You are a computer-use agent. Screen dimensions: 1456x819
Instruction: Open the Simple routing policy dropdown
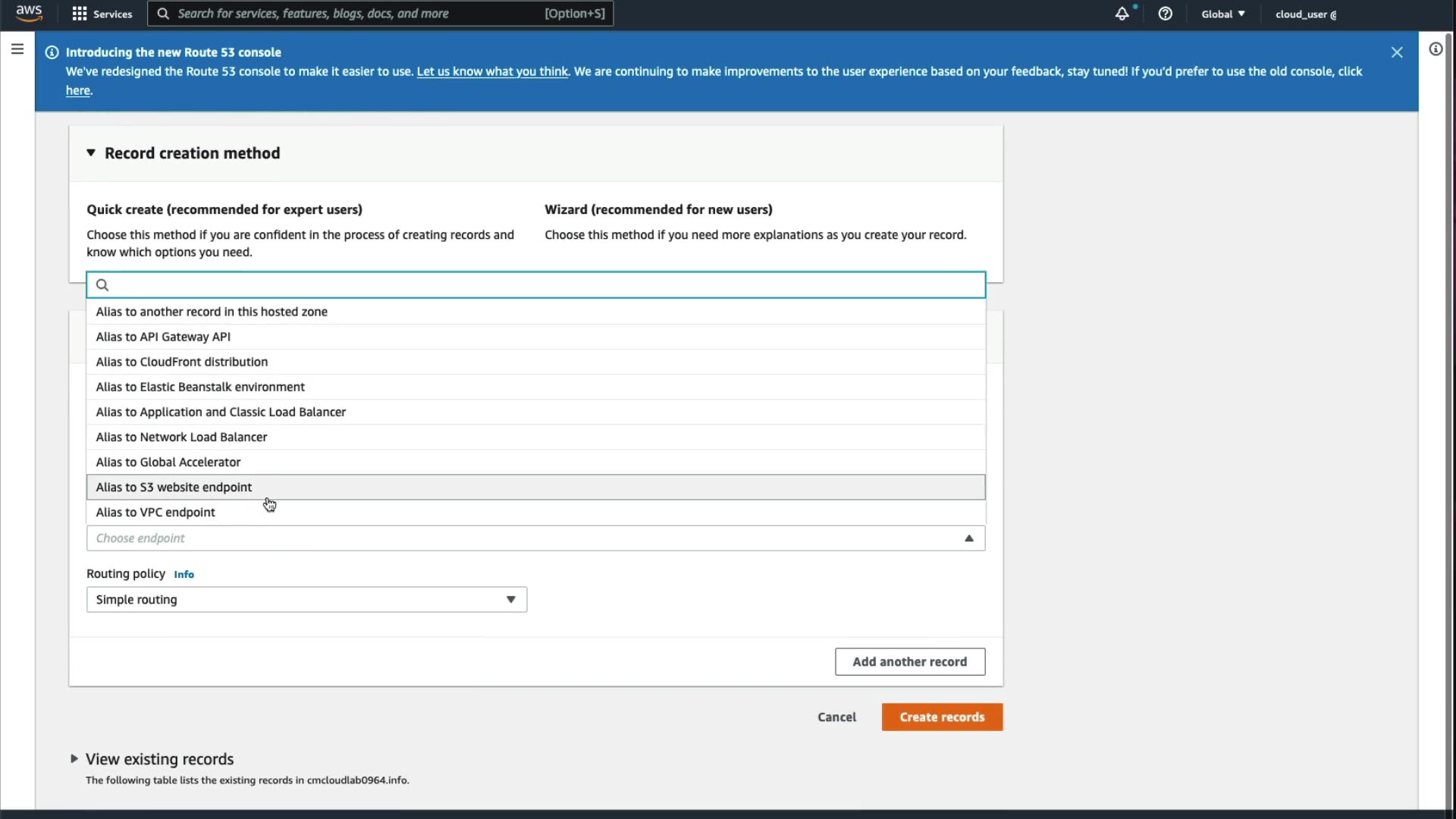point(306,600)
